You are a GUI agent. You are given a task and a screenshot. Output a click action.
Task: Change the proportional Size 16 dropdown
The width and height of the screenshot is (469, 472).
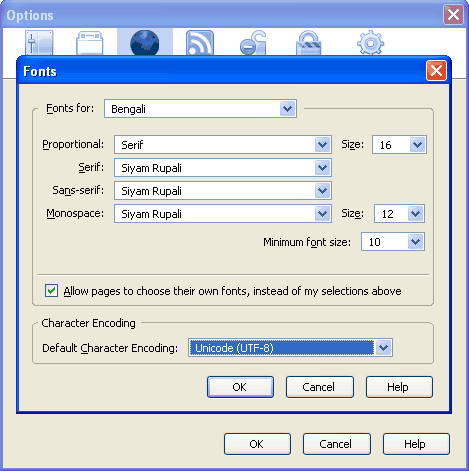coord(399,145)
